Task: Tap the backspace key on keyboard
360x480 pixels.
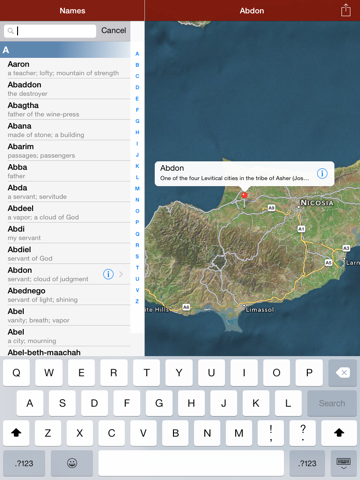Action: click(x=343, y=373)
